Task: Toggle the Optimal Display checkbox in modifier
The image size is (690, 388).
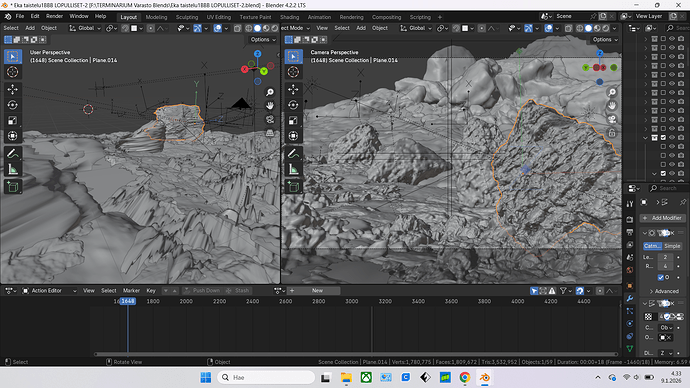Action: (x=661, y=277)
